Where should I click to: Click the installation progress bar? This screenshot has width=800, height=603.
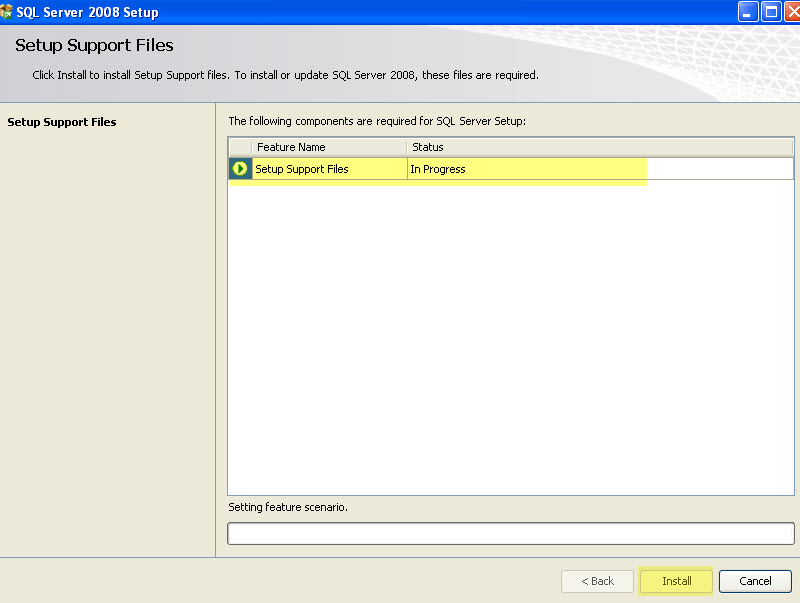tap(511, 533)
